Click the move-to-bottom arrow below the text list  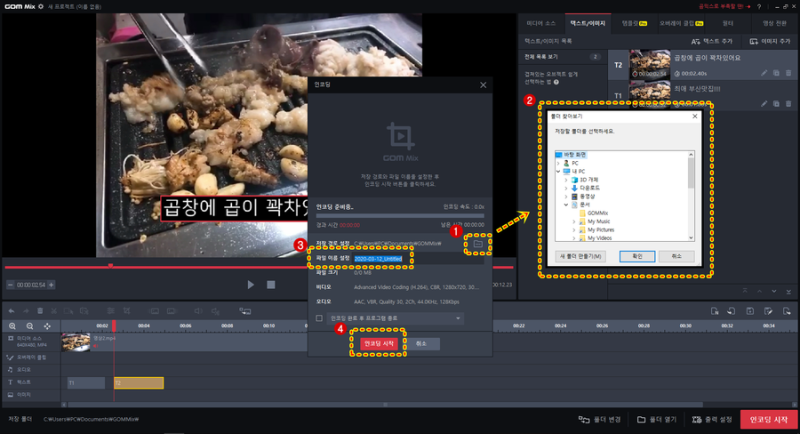coord(789,292)
